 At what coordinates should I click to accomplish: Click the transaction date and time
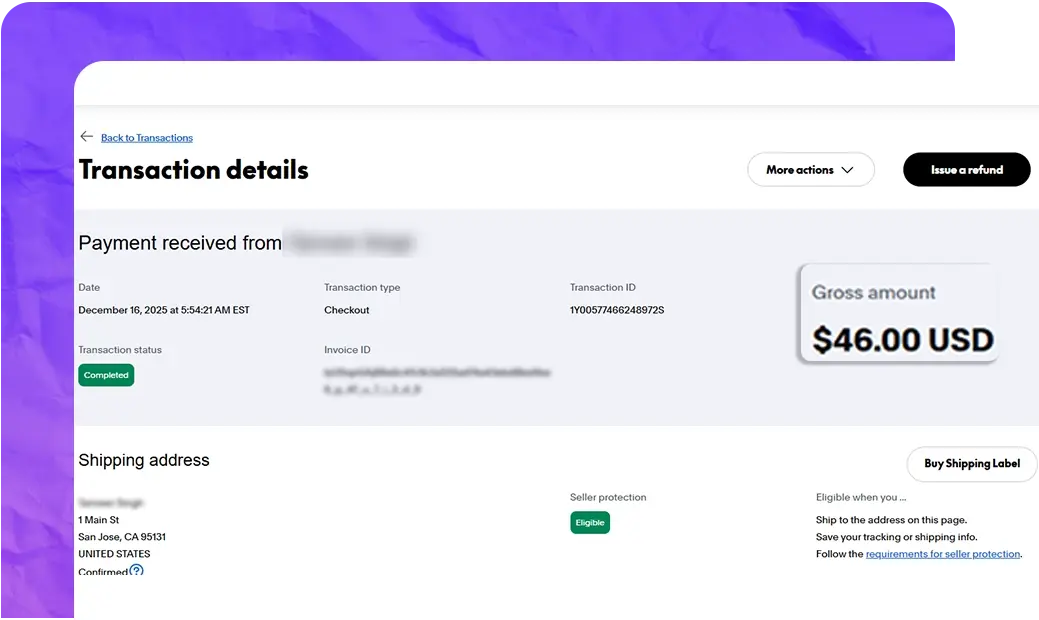[x=164, y=310]
